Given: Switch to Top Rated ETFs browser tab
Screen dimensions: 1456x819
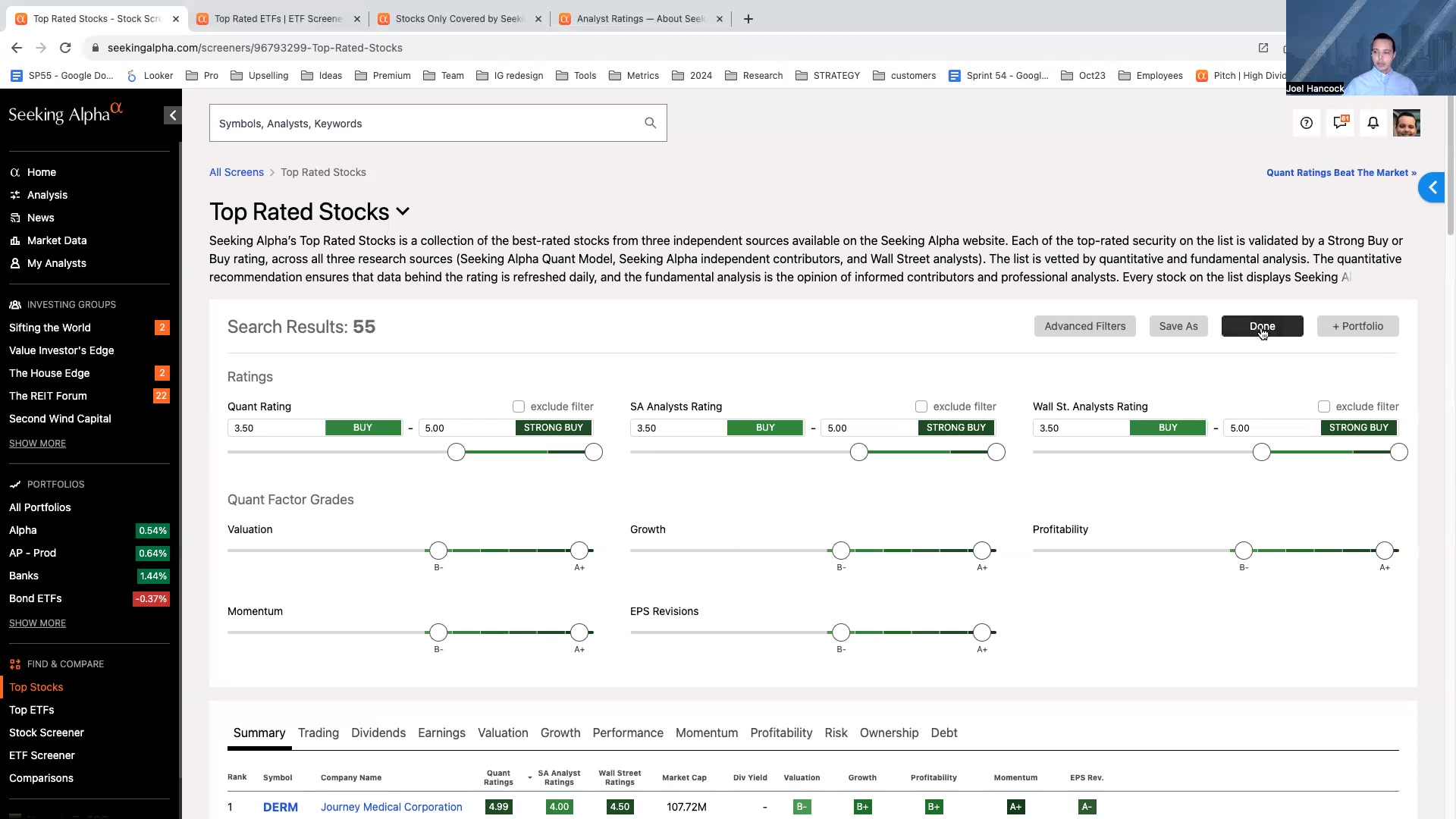Looking at the screenshot, I should (278, 19).
